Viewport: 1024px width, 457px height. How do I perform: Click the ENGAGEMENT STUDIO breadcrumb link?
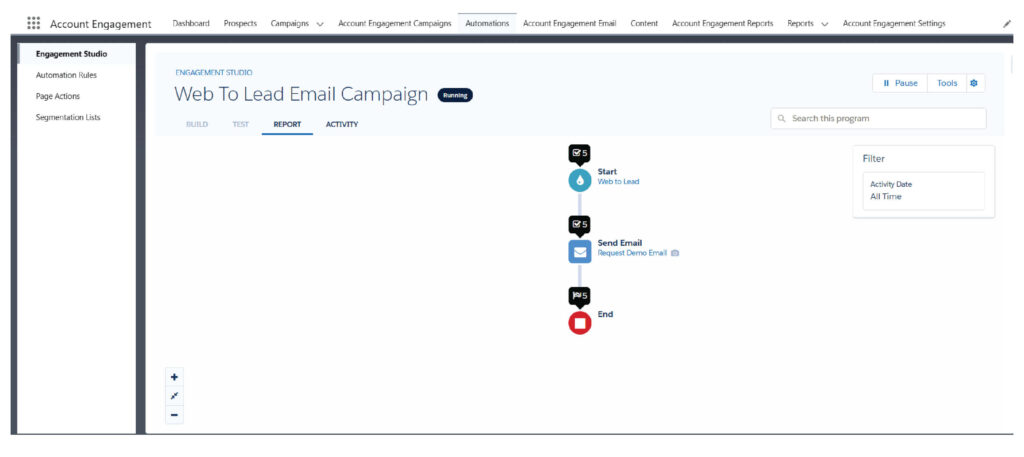pos(214,72)
